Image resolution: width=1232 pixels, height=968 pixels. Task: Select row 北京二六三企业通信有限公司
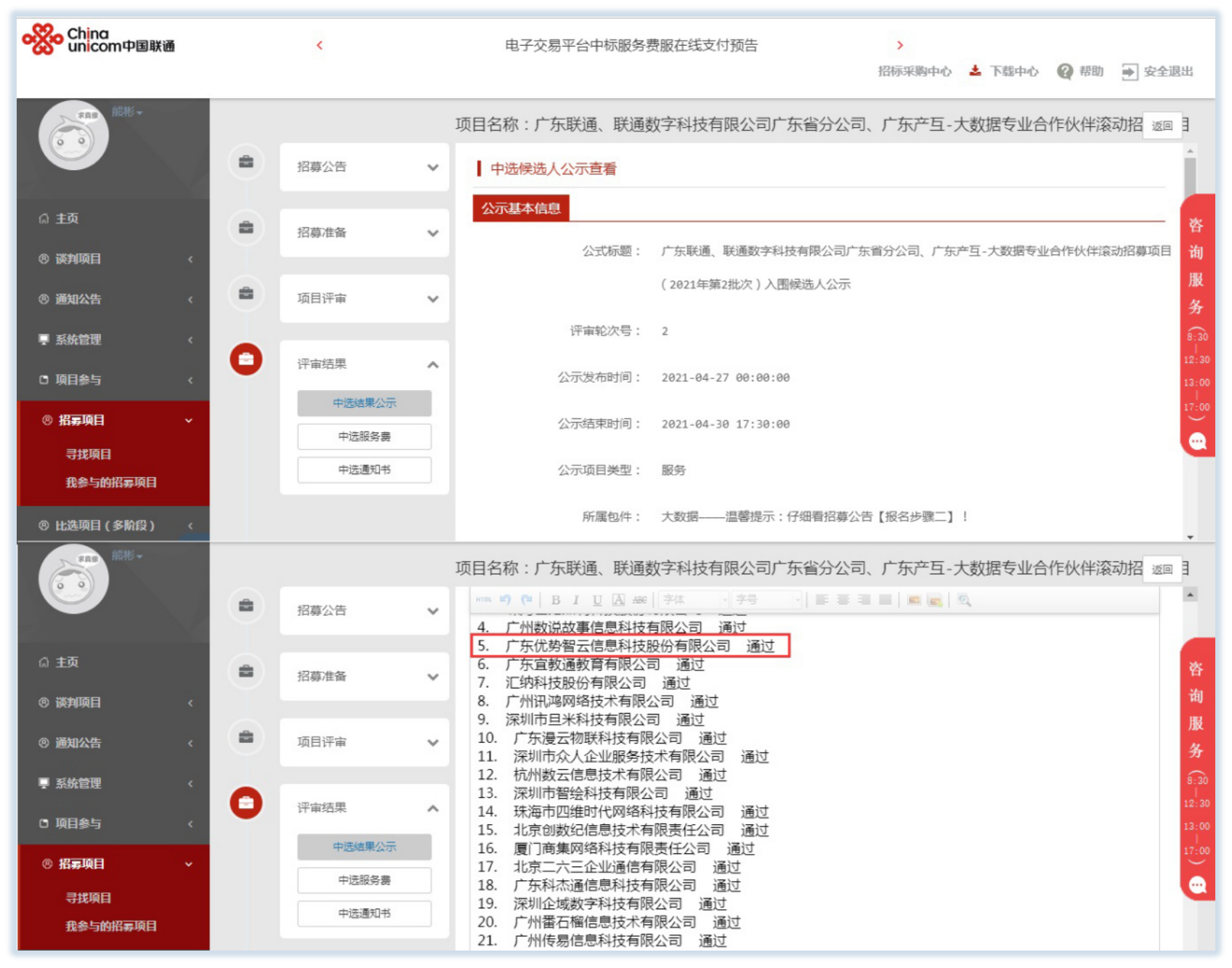[x=609, y=868]
